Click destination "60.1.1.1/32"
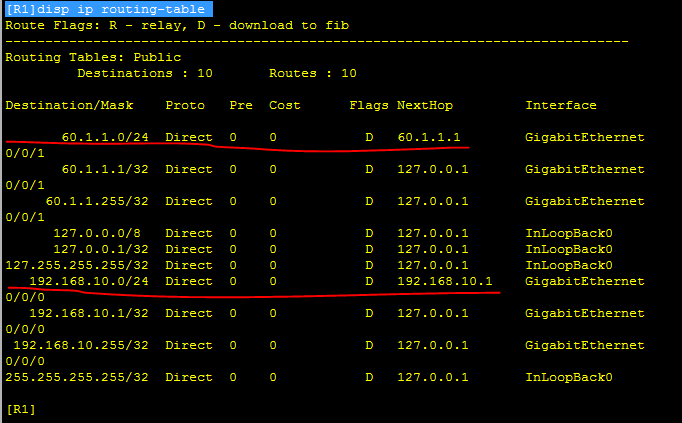 [x=105, y=169]
